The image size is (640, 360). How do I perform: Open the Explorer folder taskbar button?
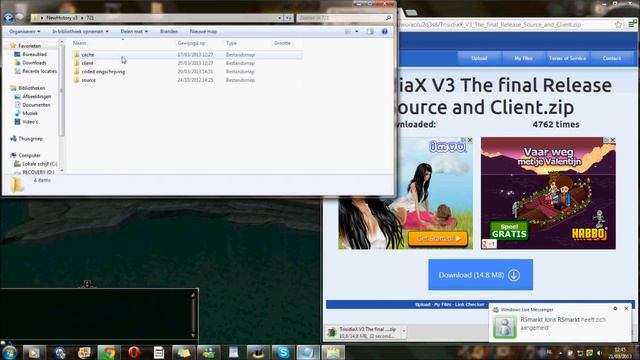[333, 352]
